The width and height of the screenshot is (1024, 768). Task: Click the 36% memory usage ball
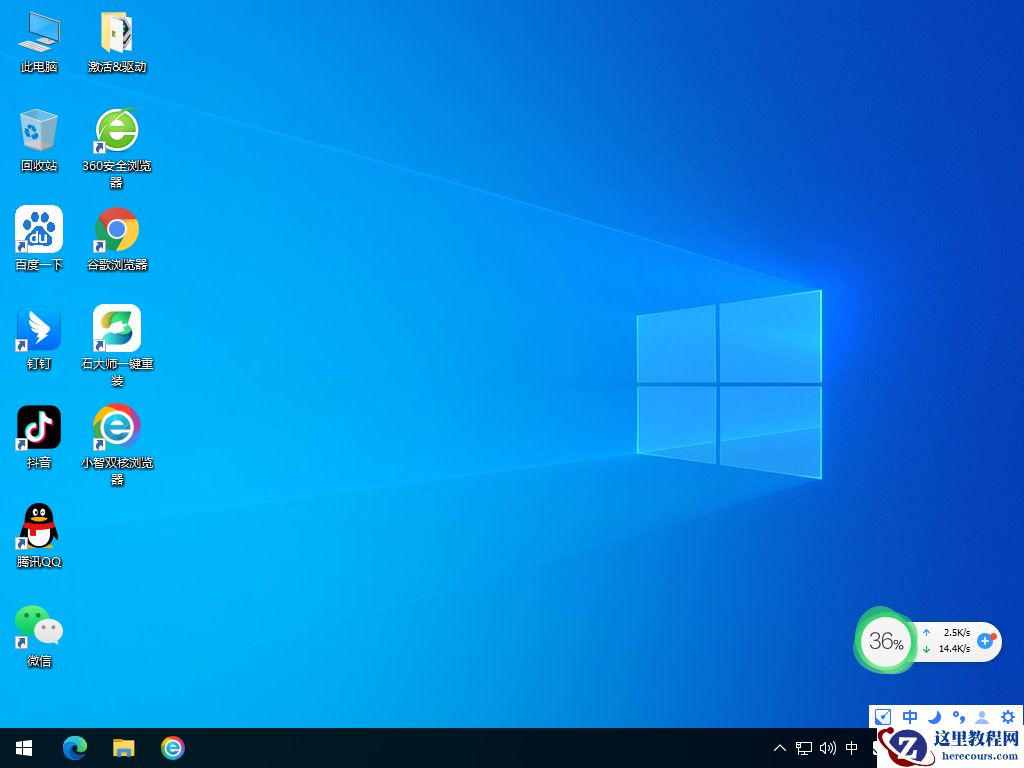886,641
